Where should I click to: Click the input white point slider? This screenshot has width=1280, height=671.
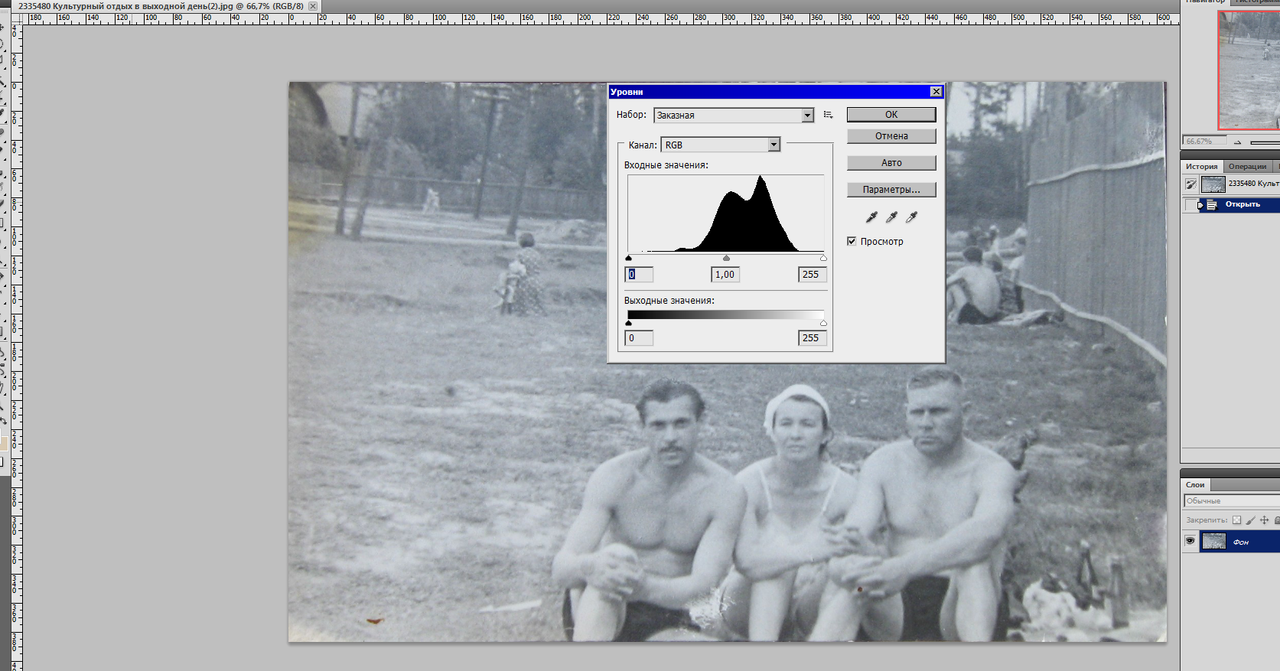[x=823, y=258]
